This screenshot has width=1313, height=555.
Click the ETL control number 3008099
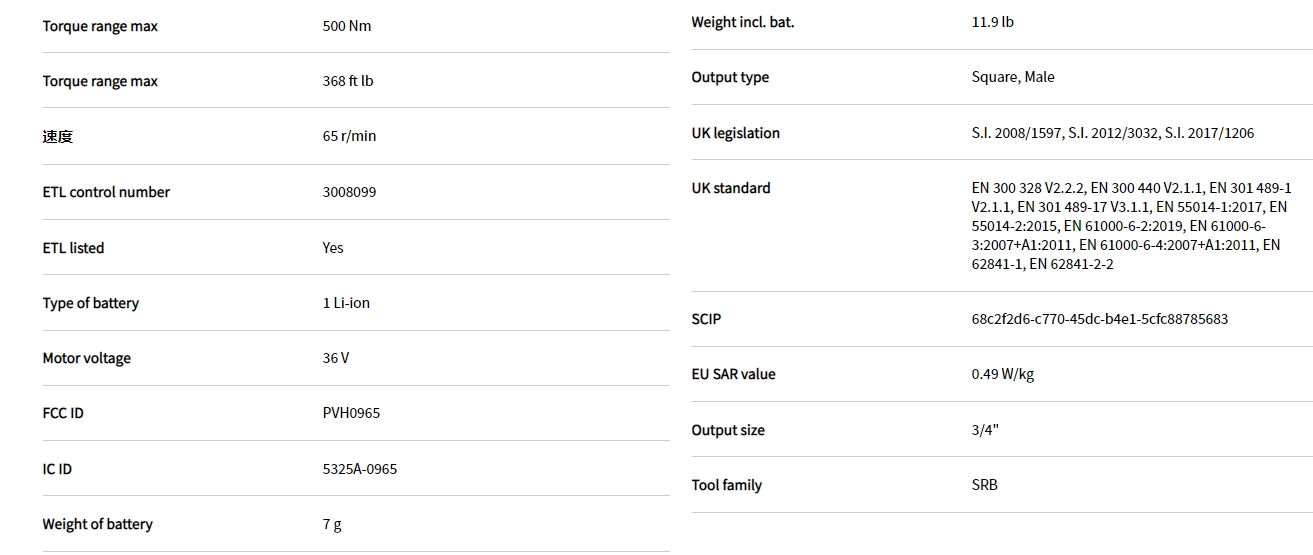(x=349, y=192)
